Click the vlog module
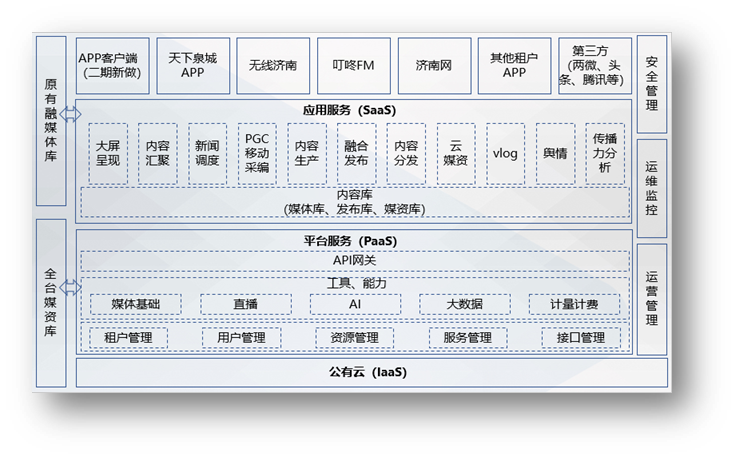 tap(506, 153)
